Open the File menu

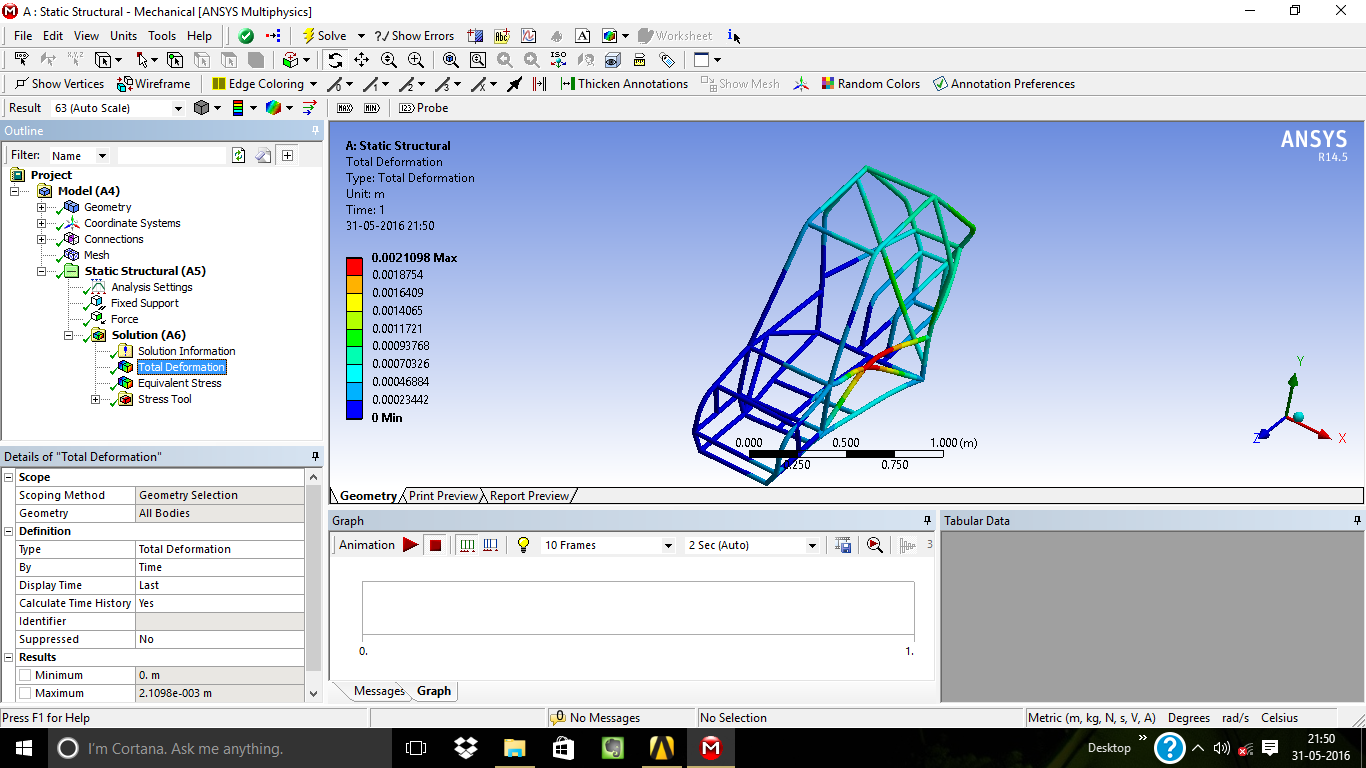click(x=23, y=36)
